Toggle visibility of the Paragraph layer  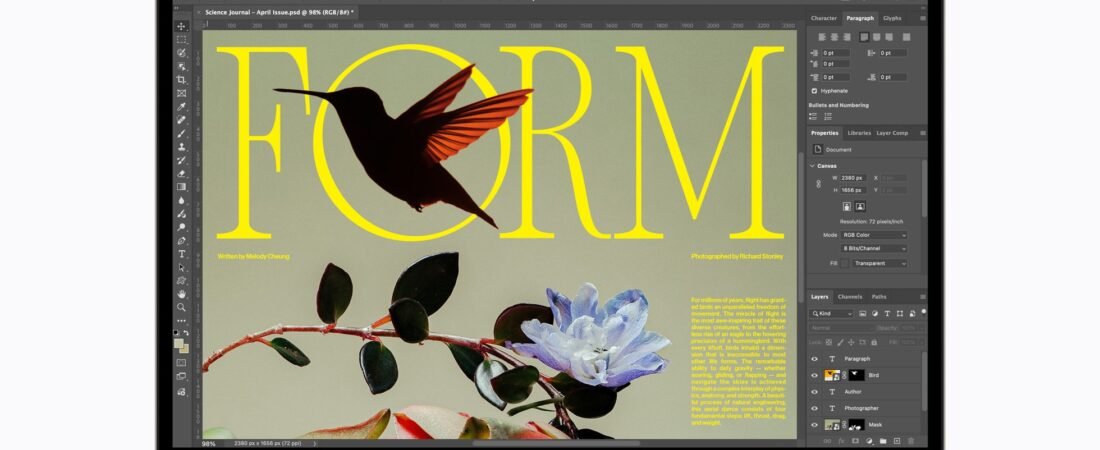(x=814, y=358)
